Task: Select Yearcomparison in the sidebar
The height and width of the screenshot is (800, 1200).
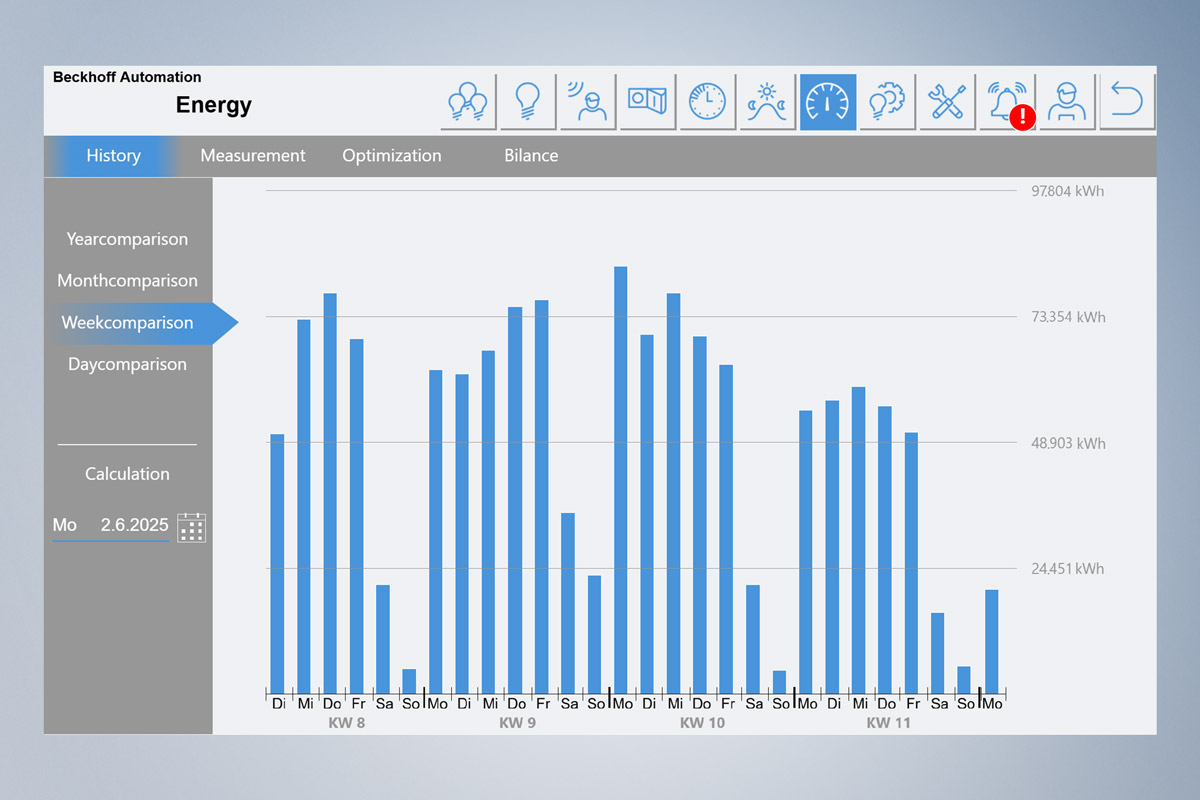Action: pos(127,239)
